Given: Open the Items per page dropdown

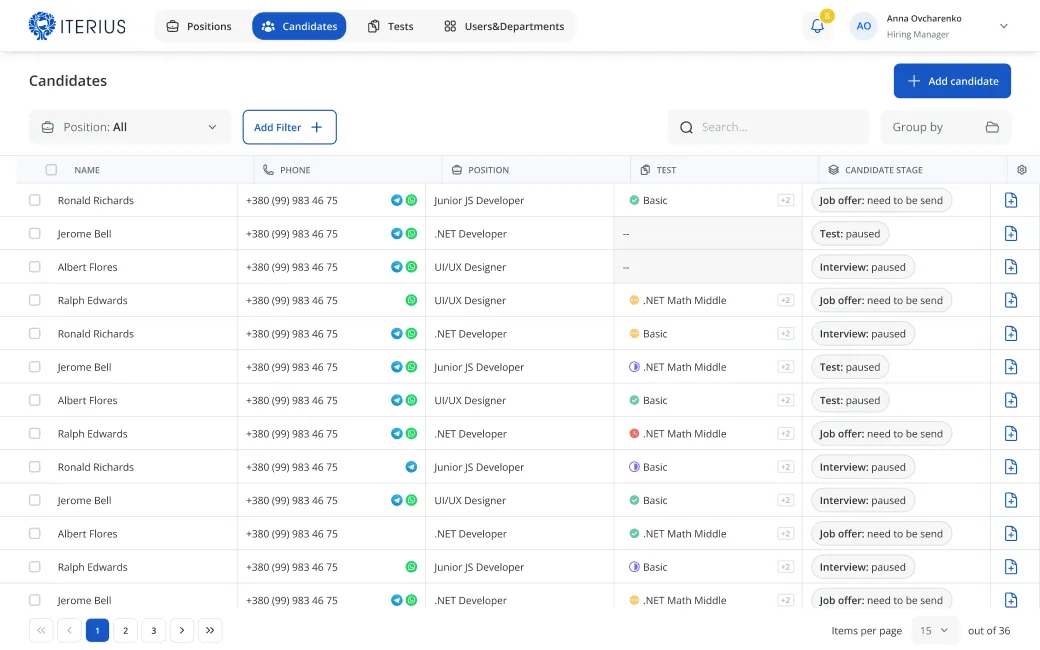Looking at the screenshot, I should pos(935,631).
